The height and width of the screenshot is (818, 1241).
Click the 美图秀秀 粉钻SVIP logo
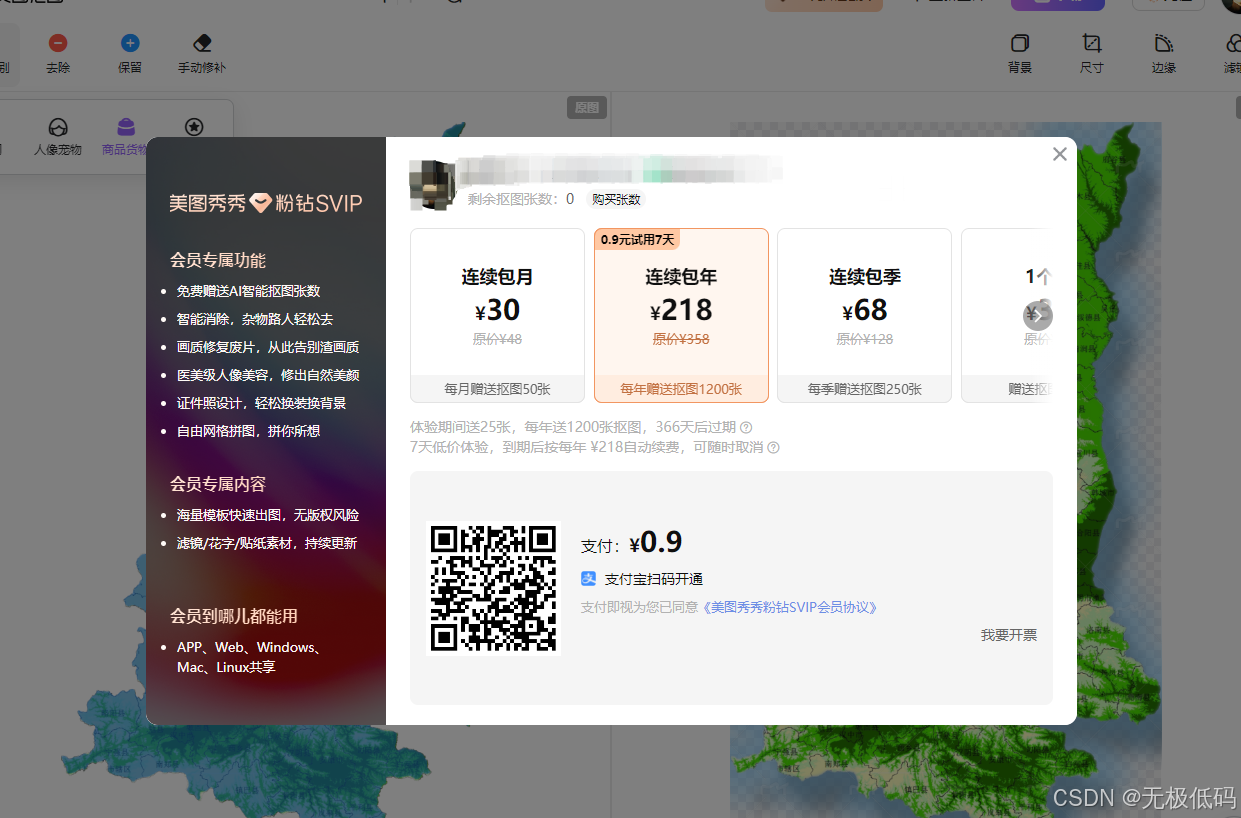click(266, 203)
